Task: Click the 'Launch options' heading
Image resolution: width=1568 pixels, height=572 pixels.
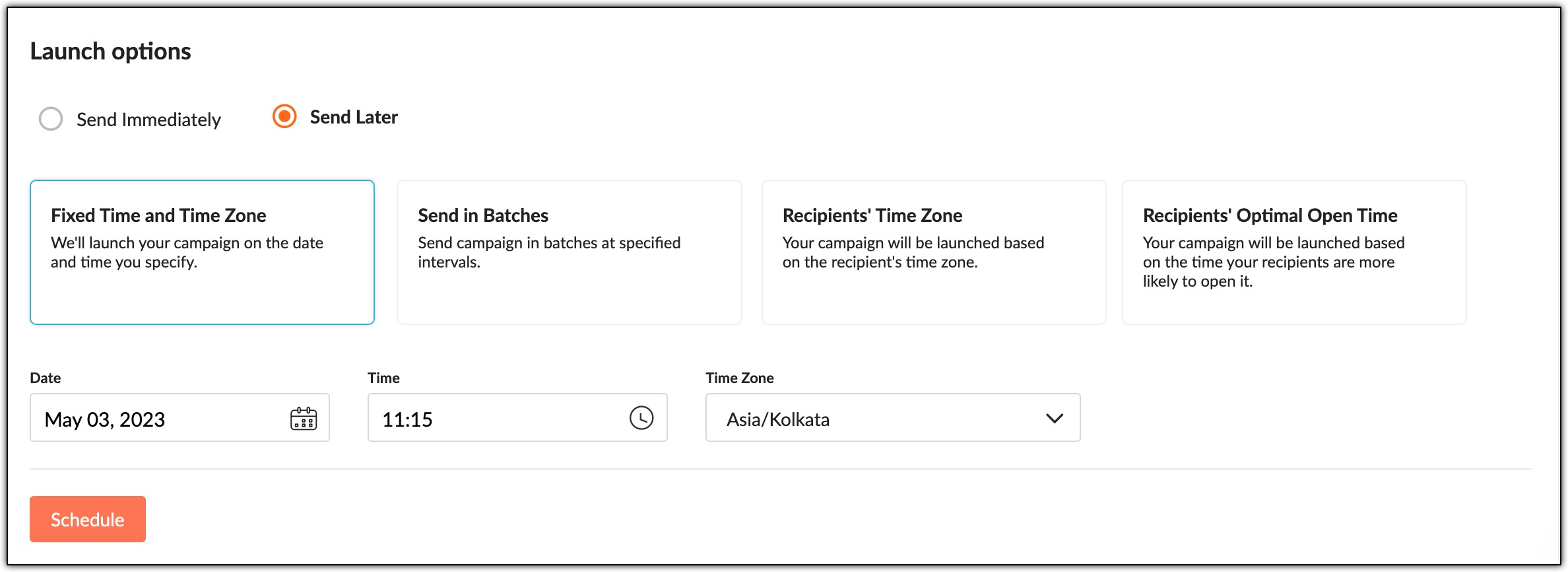Action: (110, 51)
